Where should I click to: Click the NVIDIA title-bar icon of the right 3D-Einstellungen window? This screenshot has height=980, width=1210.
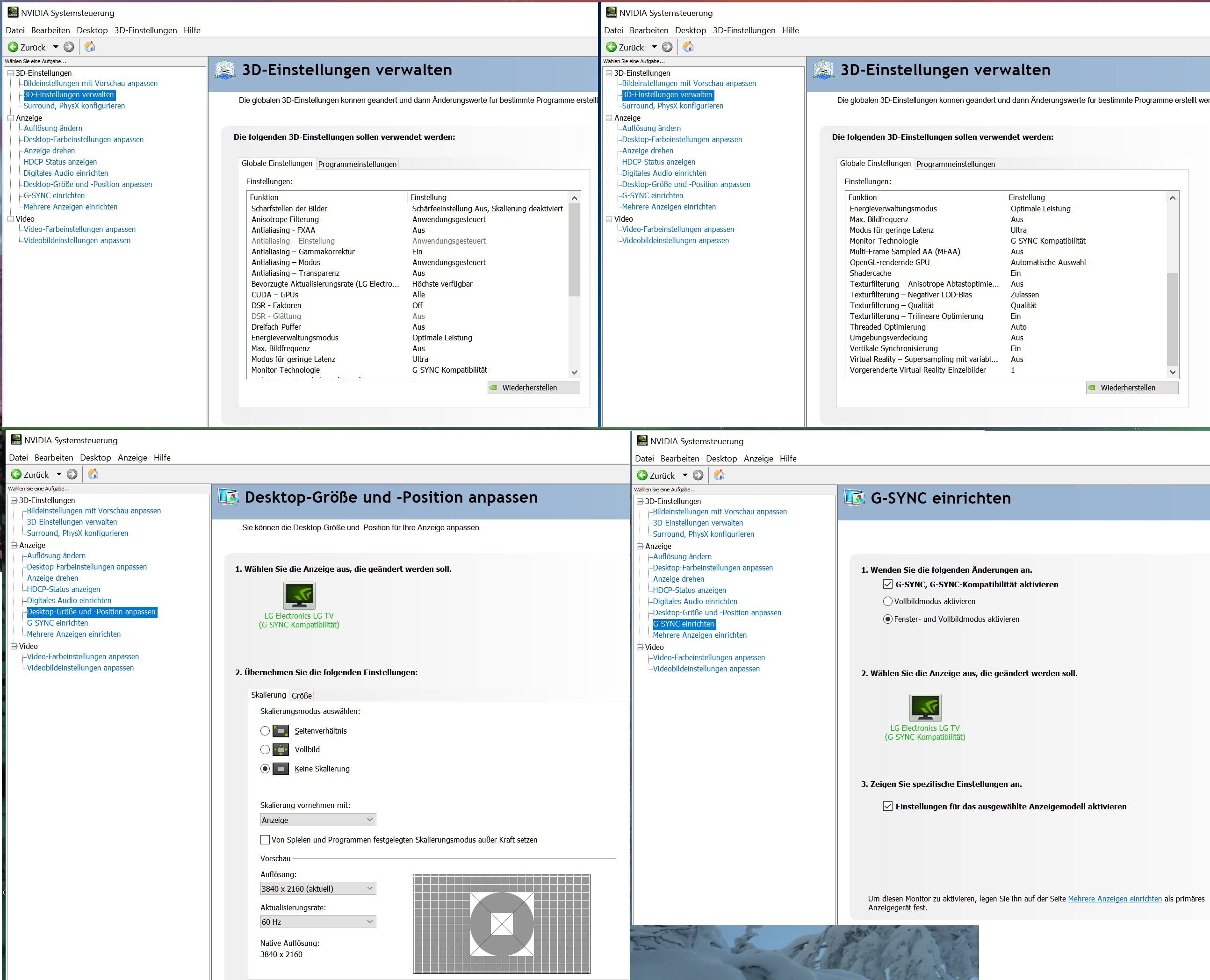(x=611, y=13)
